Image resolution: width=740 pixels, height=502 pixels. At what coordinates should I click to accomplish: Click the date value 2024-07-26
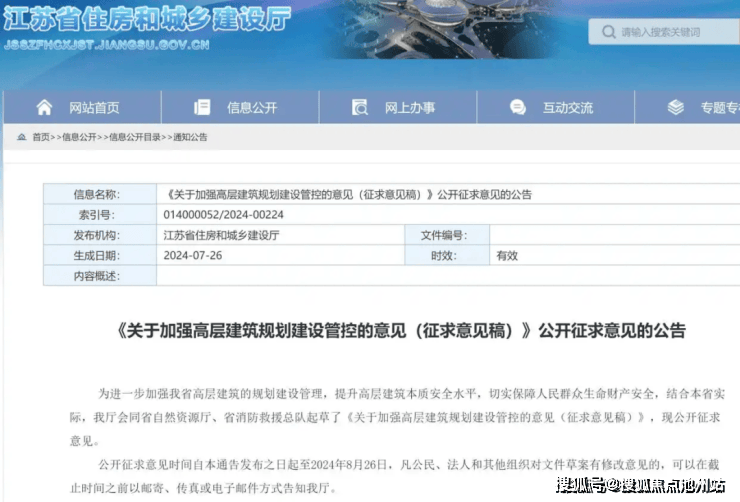(x=193, y=255)
